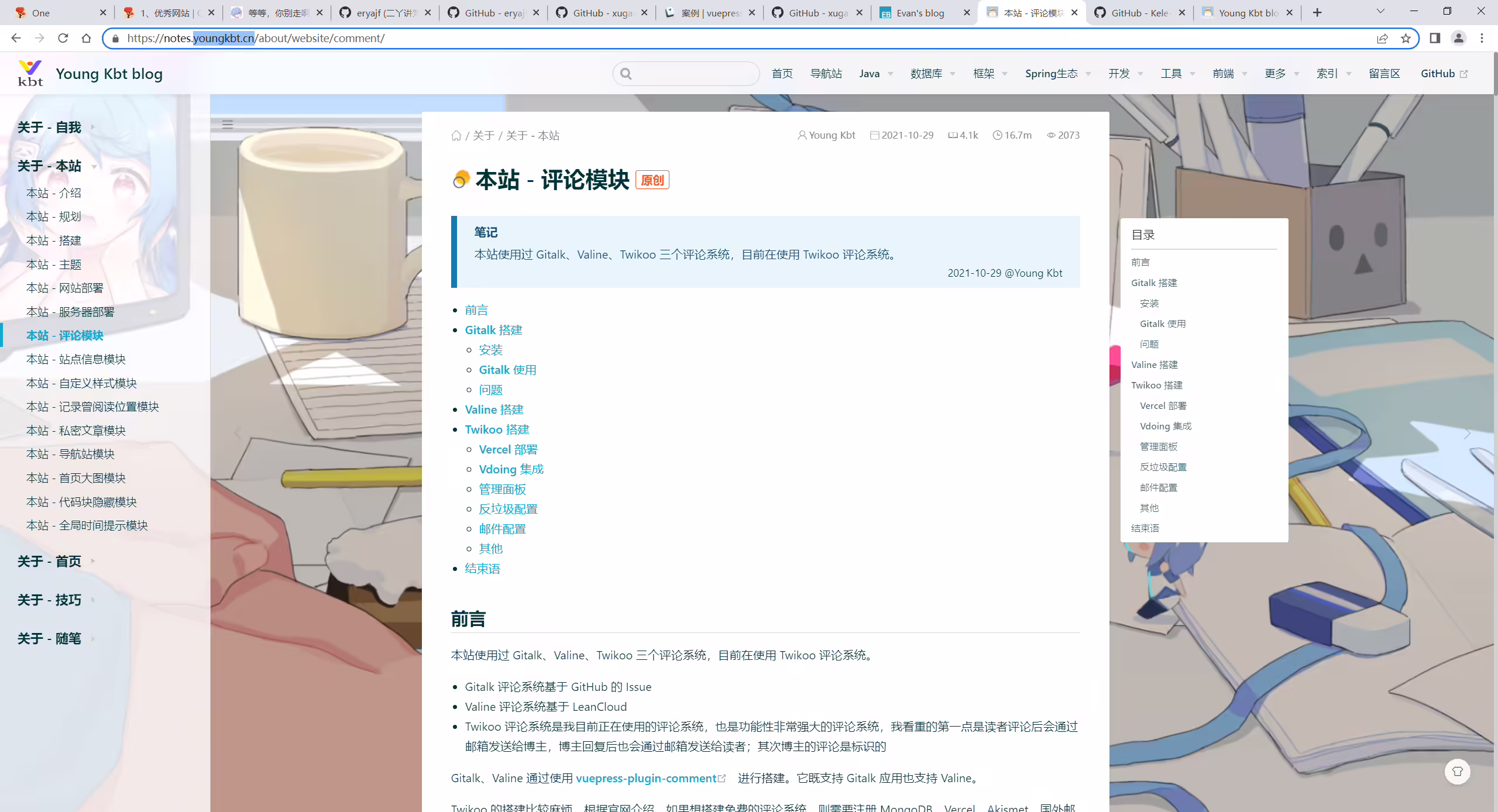Expand the Java navigation dropdown
The width and height of the screenshot is (1498, 812).
pos(876,74)
